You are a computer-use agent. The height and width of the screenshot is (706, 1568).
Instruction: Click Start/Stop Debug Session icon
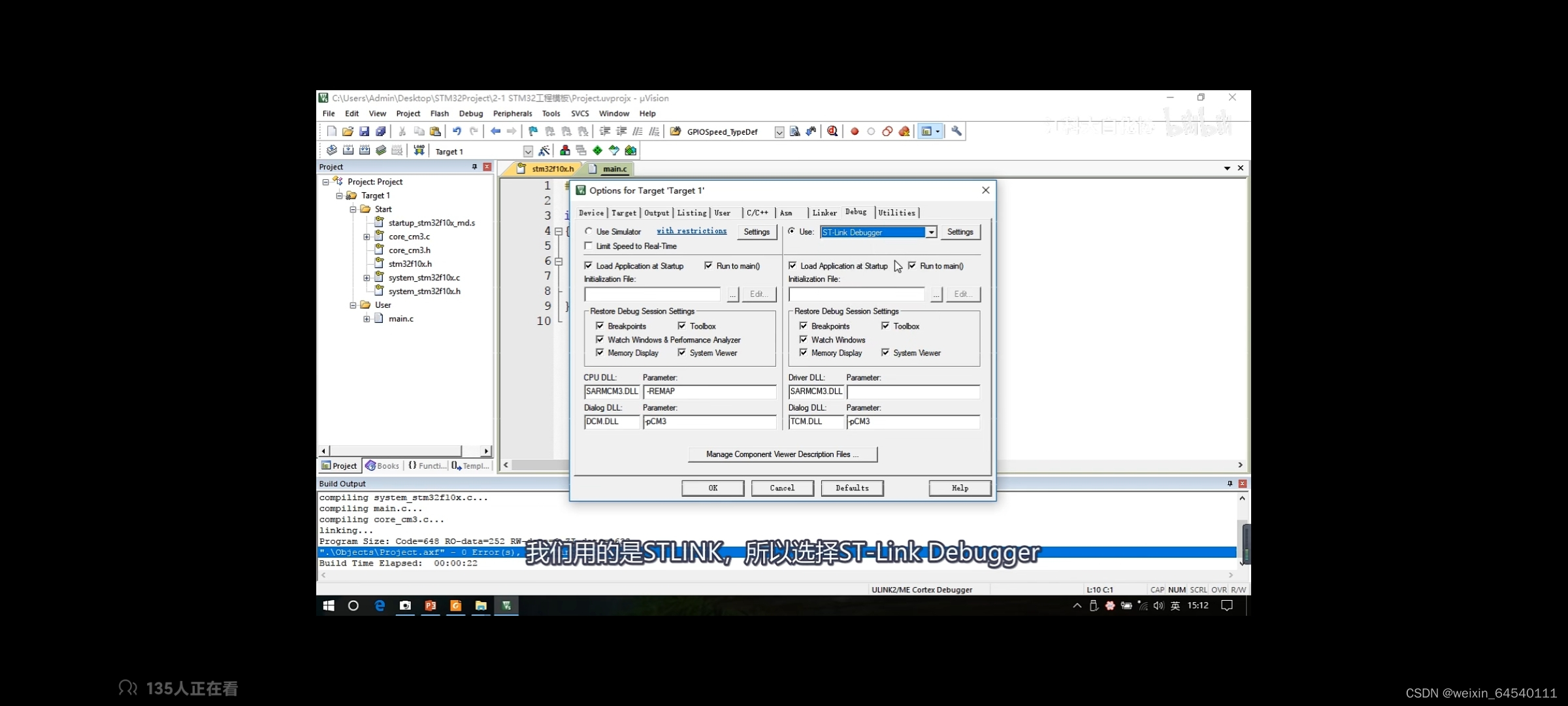pyautogui.click(x=832, y=131)
